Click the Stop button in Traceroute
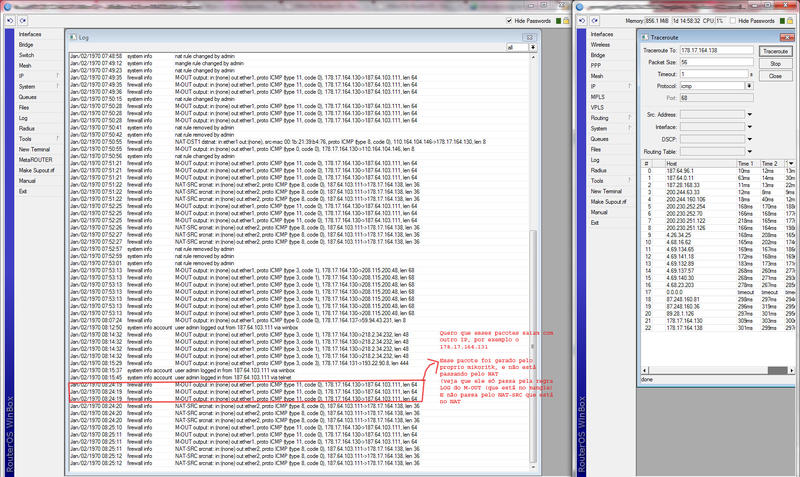Image resolution: width=800 pixels, height=477 pixels. [776, 64]
